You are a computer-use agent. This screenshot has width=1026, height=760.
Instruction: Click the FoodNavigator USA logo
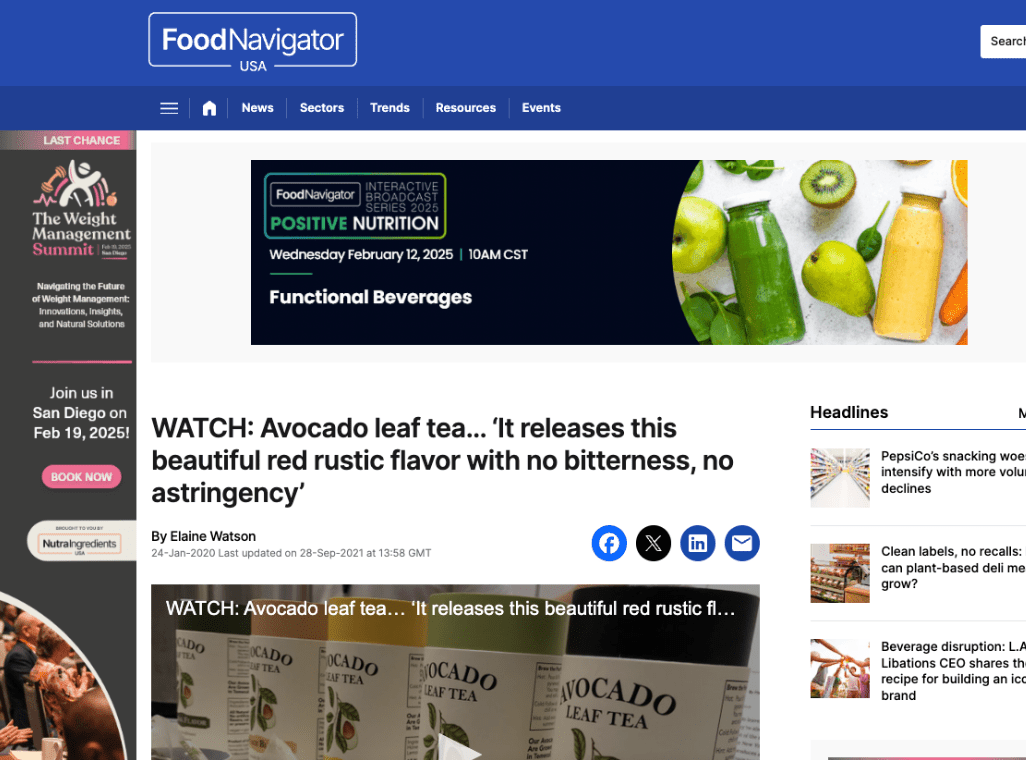pyautogui.click(x=252, y=41)
